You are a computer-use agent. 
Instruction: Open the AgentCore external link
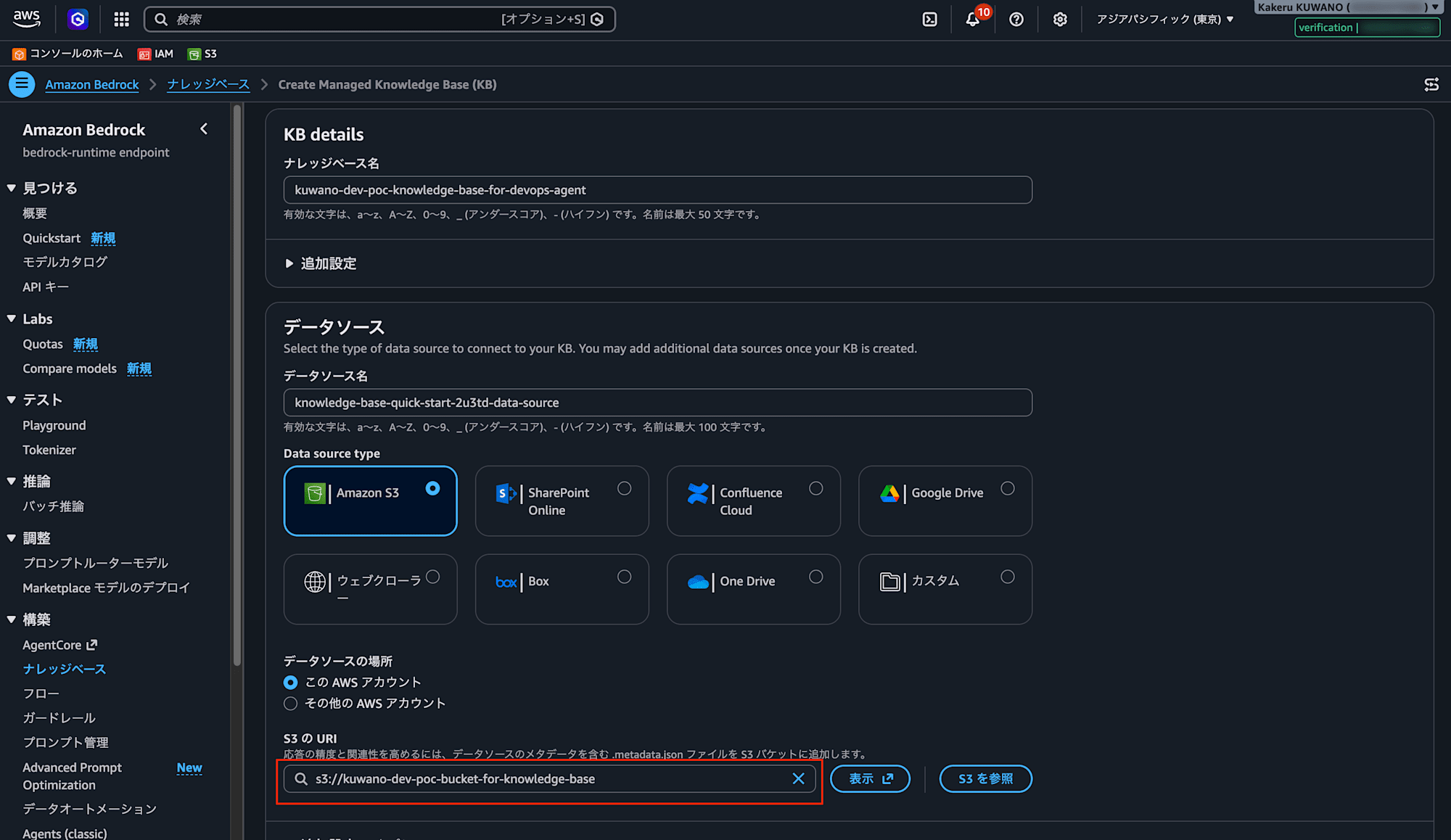click(x=59, y=645)
